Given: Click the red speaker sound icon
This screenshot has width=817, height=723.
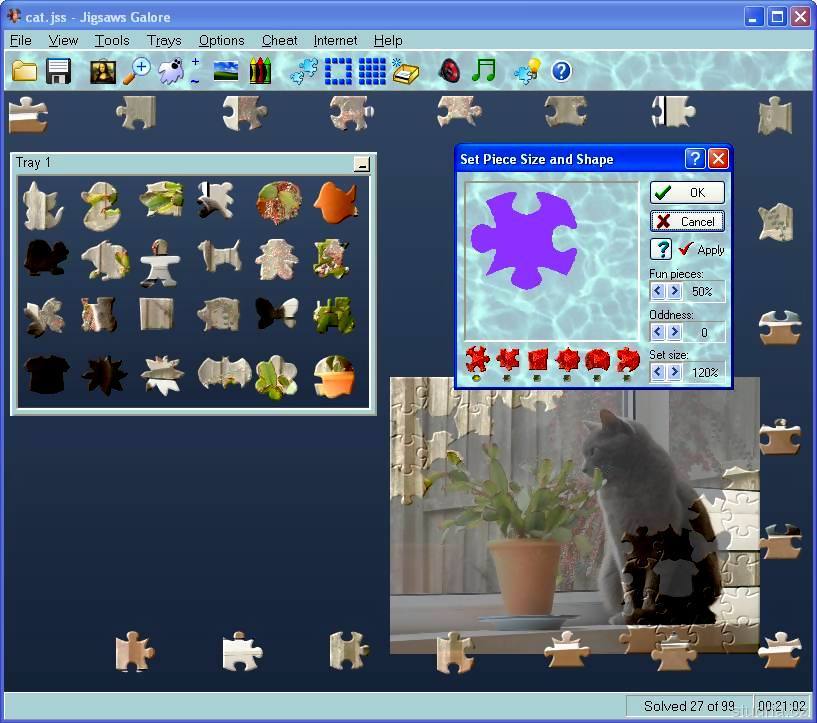Looking at the screenshot, I should coord(449,71).
